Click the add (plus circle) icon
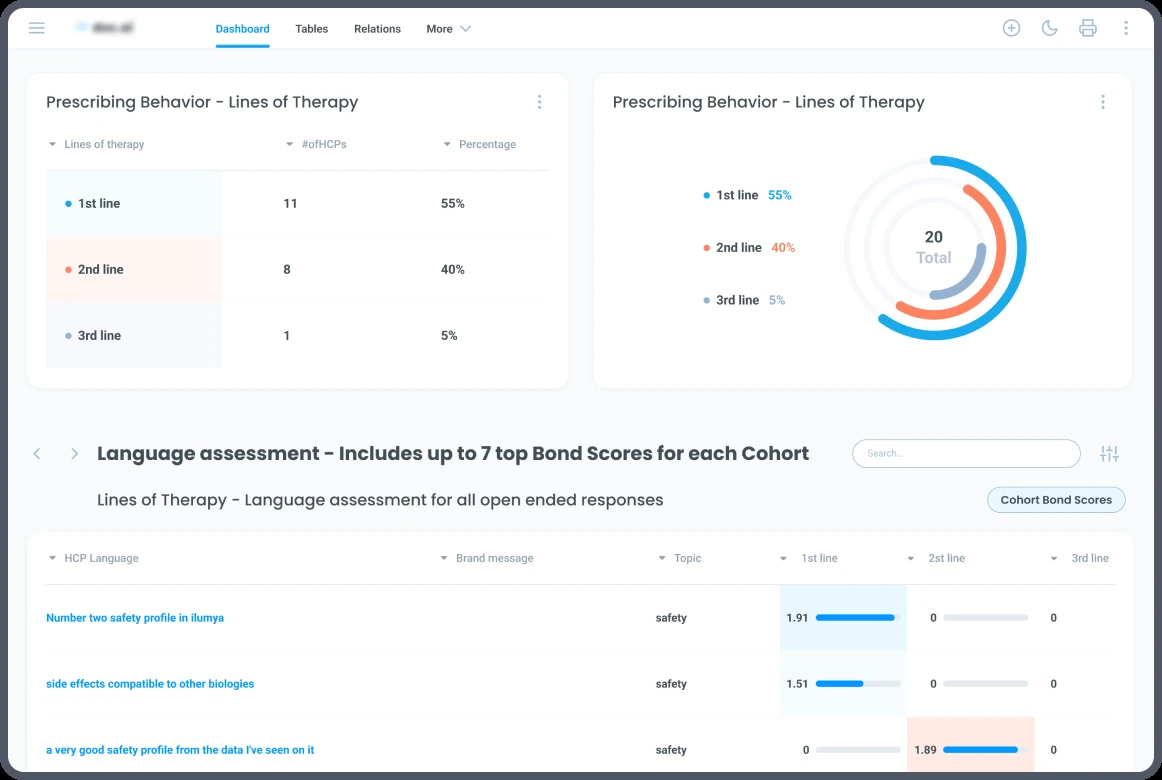The image size is (1162, 780). click(1011, 28)
